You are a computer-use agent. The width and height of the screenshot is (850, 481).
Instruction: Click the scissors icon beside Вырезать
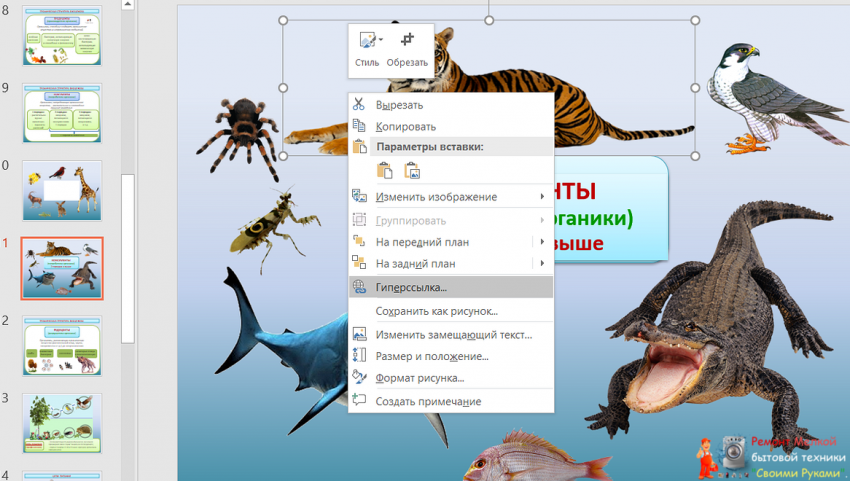coord(360,104)
